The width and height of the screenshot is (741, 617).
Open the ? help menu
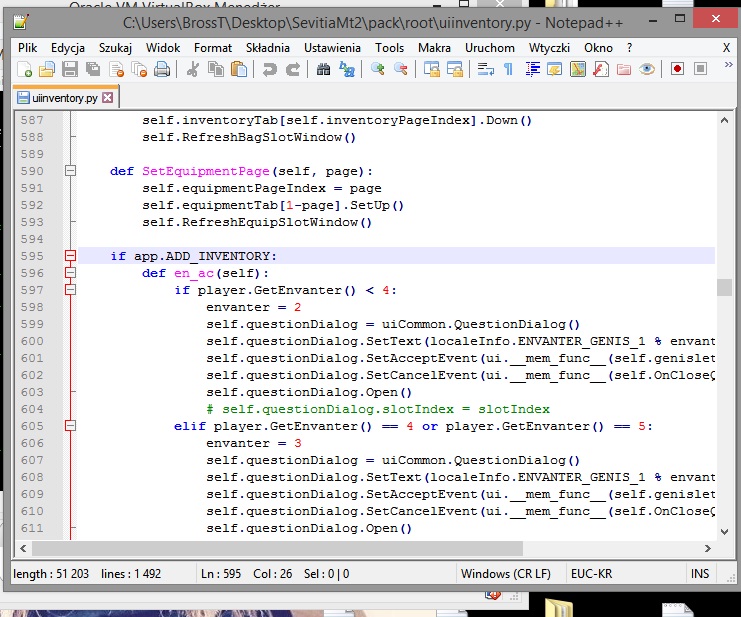point(629,48)
